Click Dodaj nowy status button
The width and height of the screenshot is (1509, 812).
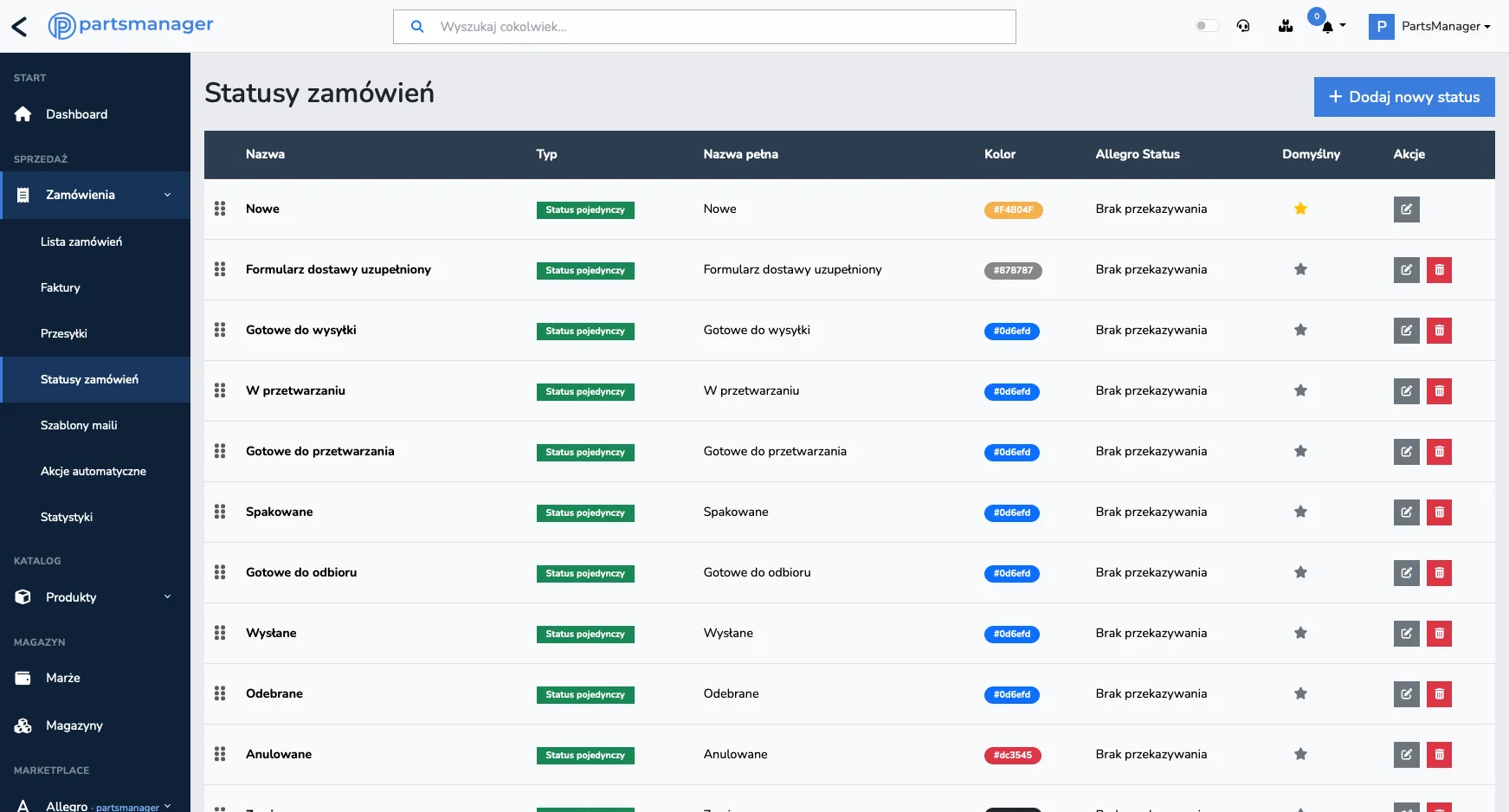(1404, 97)
